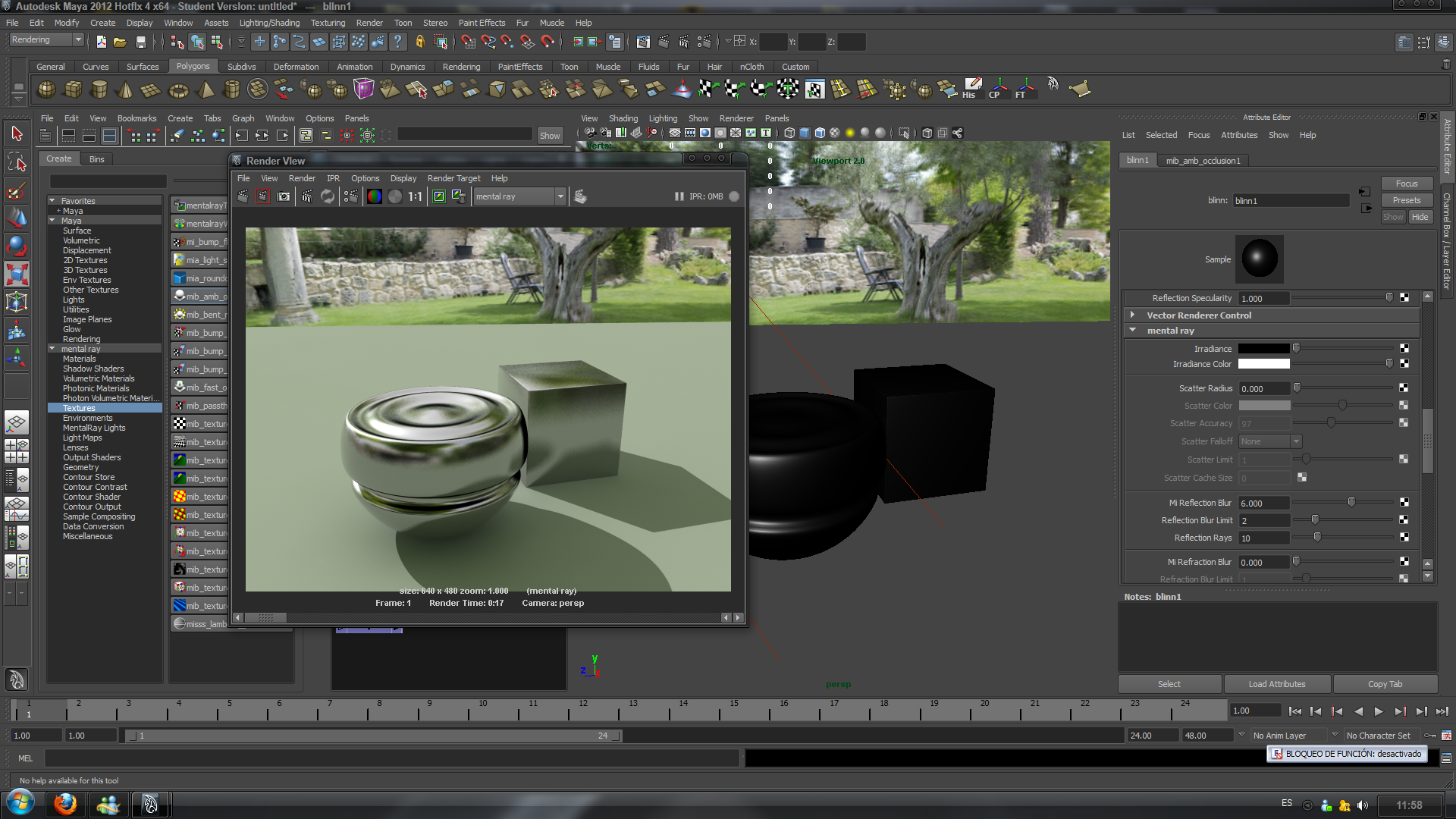Pause the IPR tuning in Render View
1456x819 pixels.
point(679,196)
